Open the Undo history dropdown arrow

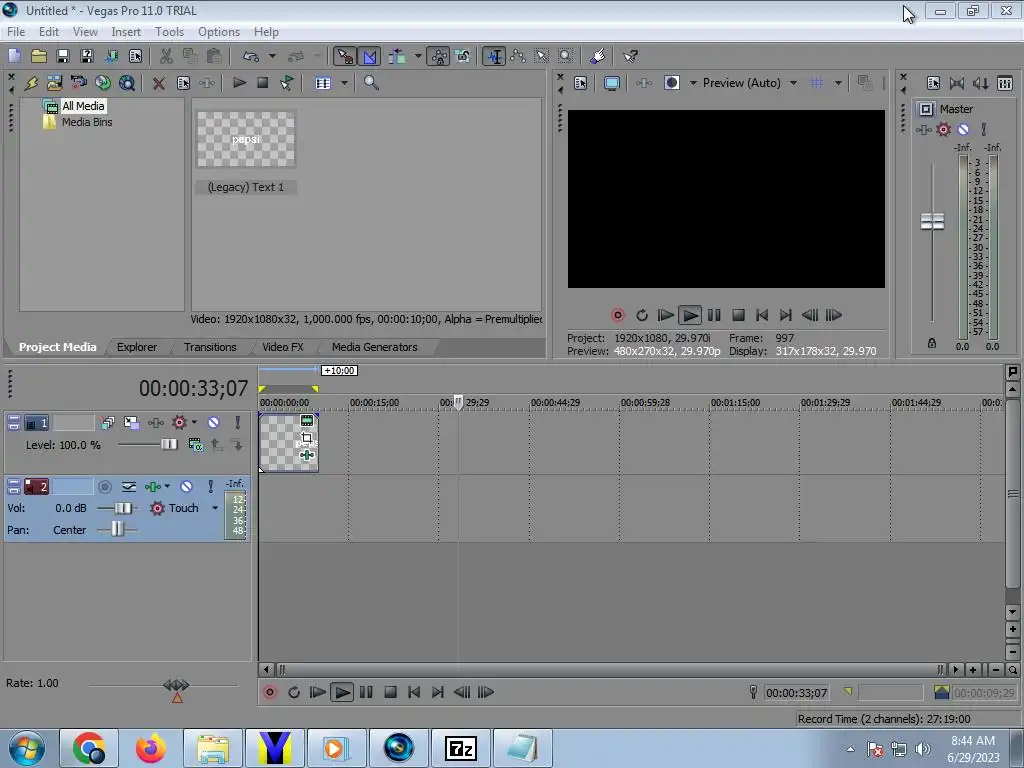click(x=272, y=56)
